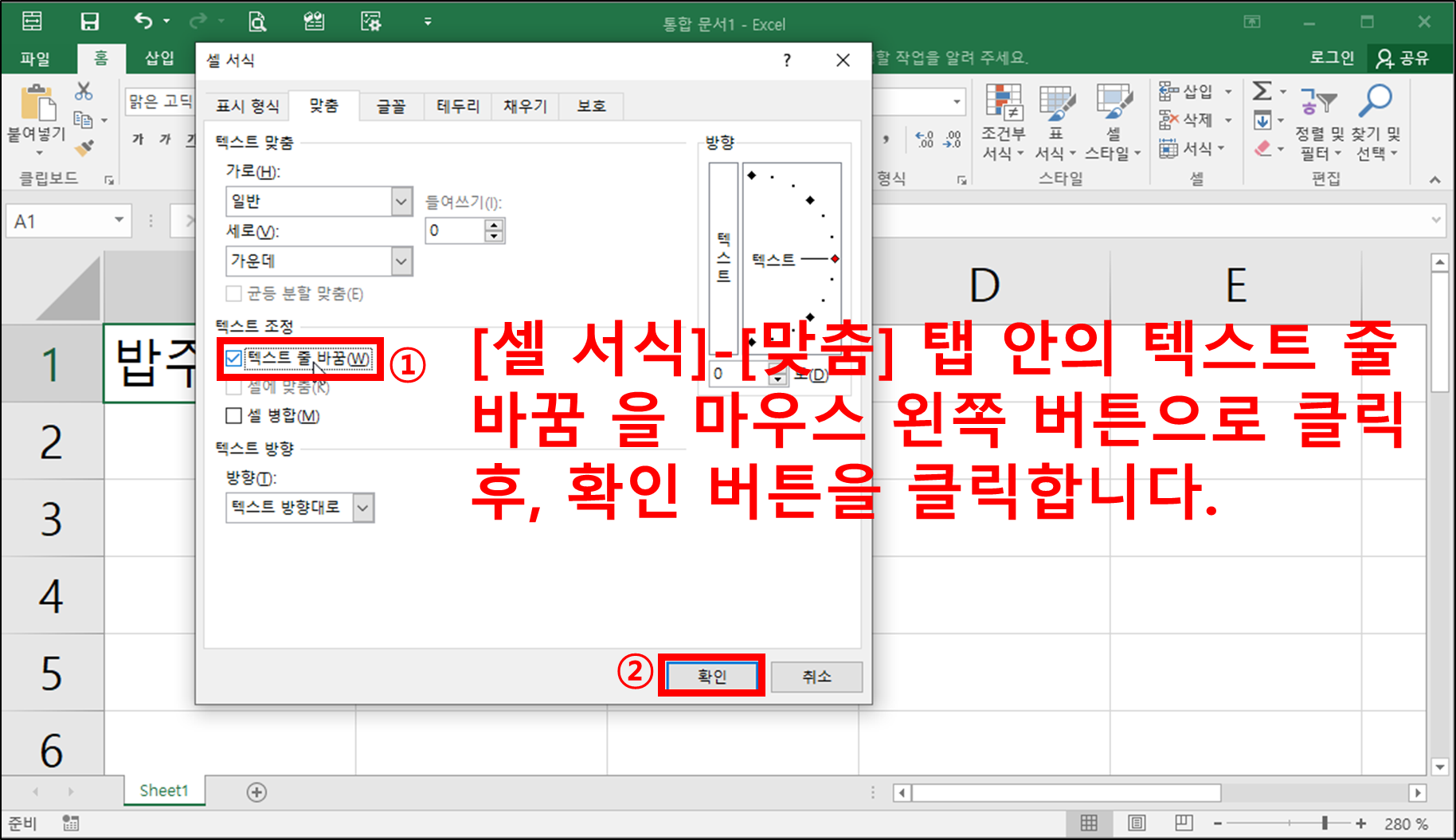Click the AutoSum (Σ) icon
Viewport: 1456px width, 840px height.
[1263, 91]
